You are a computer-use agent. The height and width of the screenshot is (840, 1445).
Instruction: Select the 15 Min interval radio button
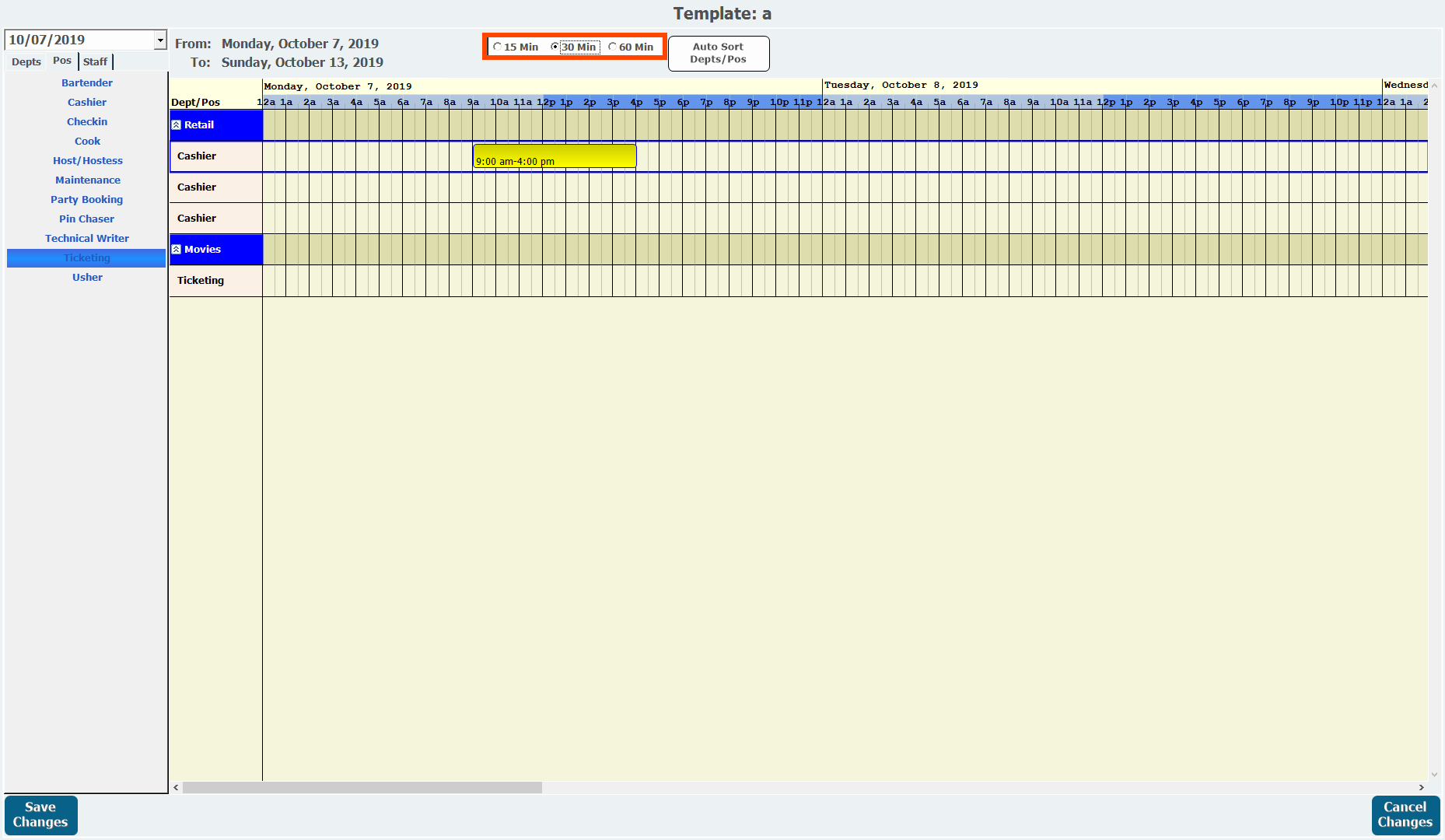(x=498, y=47)
